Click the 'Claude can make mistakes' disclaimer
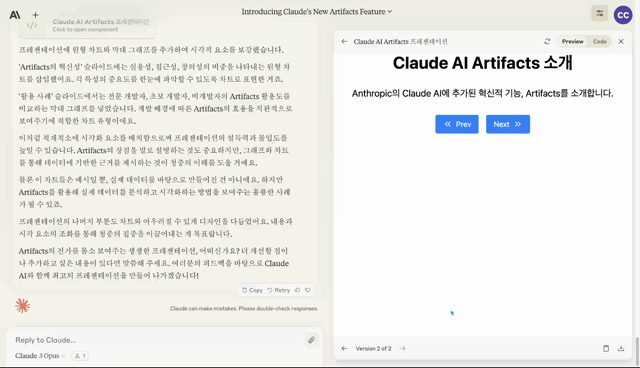The image size is (640, 368). pos(244,308)
